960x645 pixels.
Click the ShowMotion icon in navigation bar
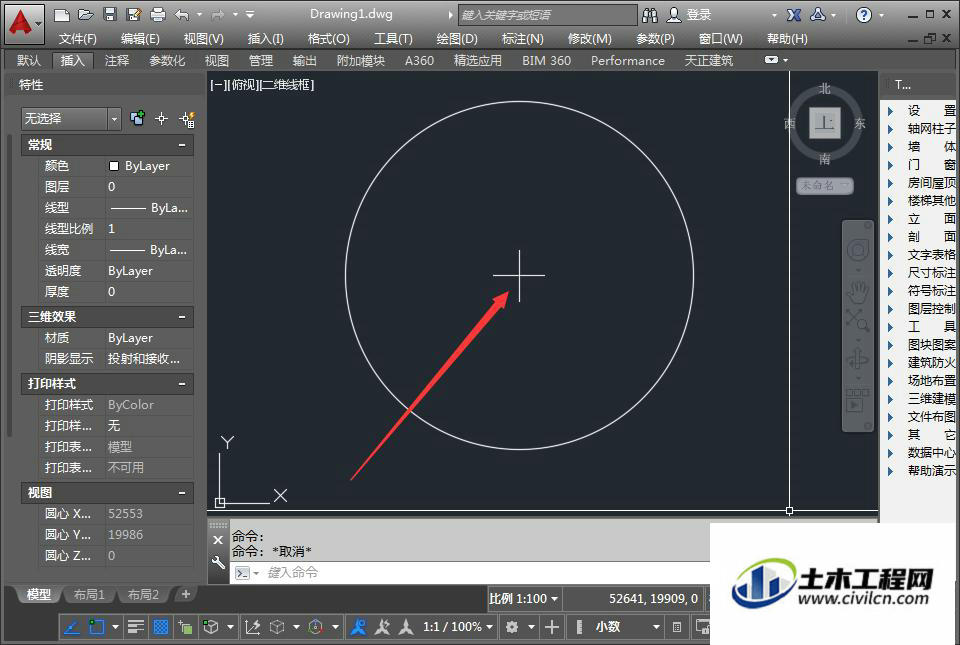857,400
